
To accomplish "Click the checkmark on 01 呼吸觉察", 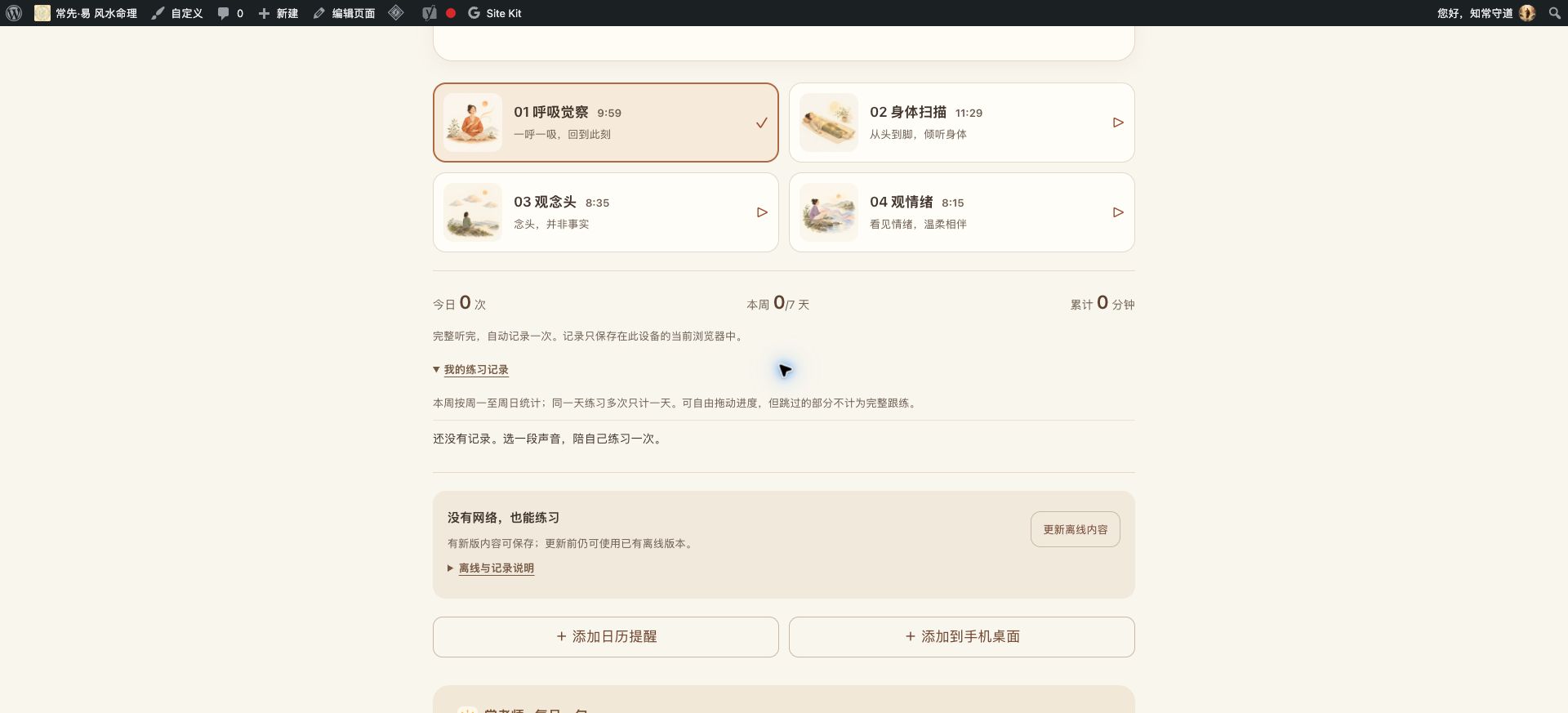I will (761, 123).
